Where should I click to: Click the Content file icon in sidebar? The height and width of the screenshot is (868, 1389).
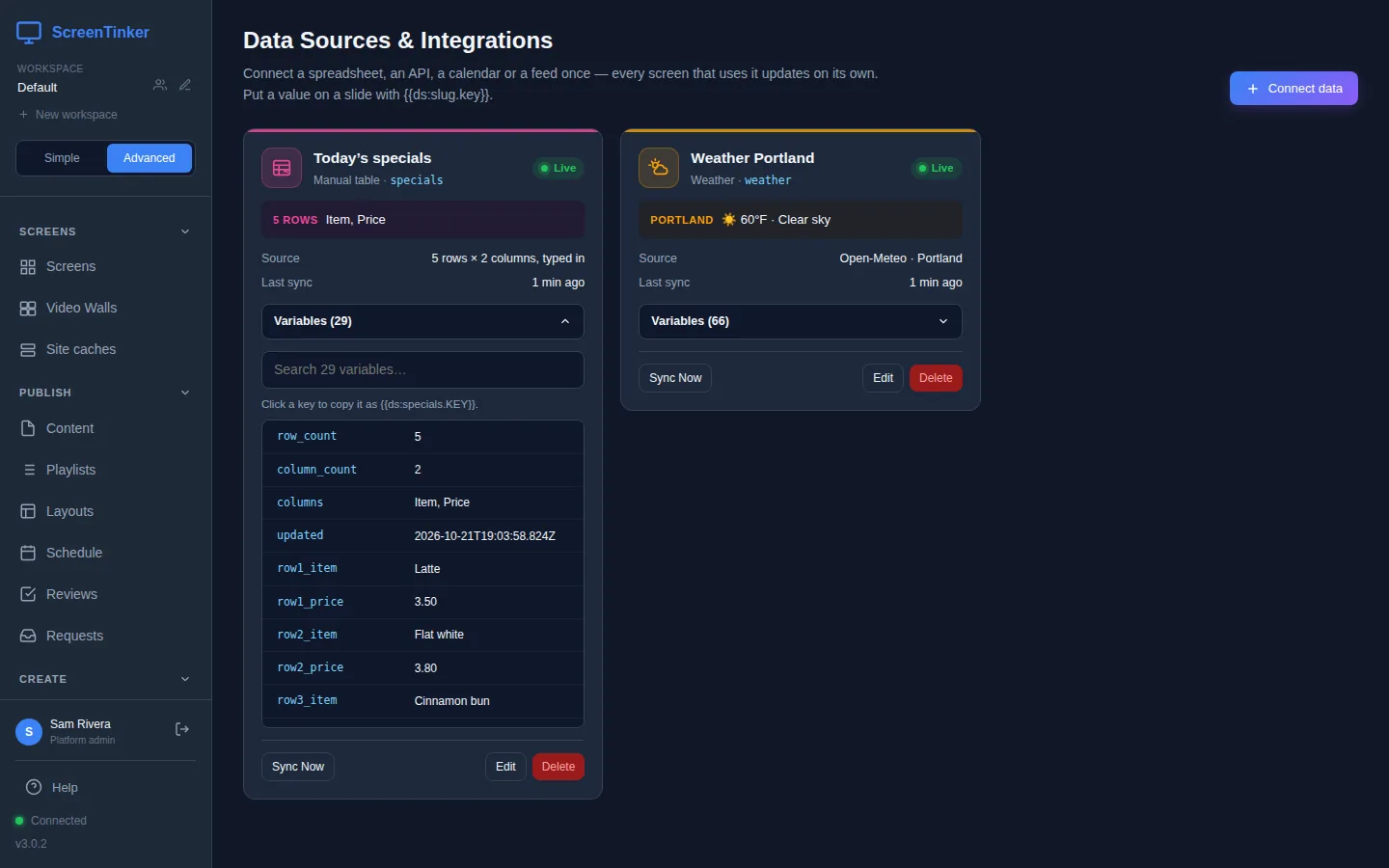[28, 428]
